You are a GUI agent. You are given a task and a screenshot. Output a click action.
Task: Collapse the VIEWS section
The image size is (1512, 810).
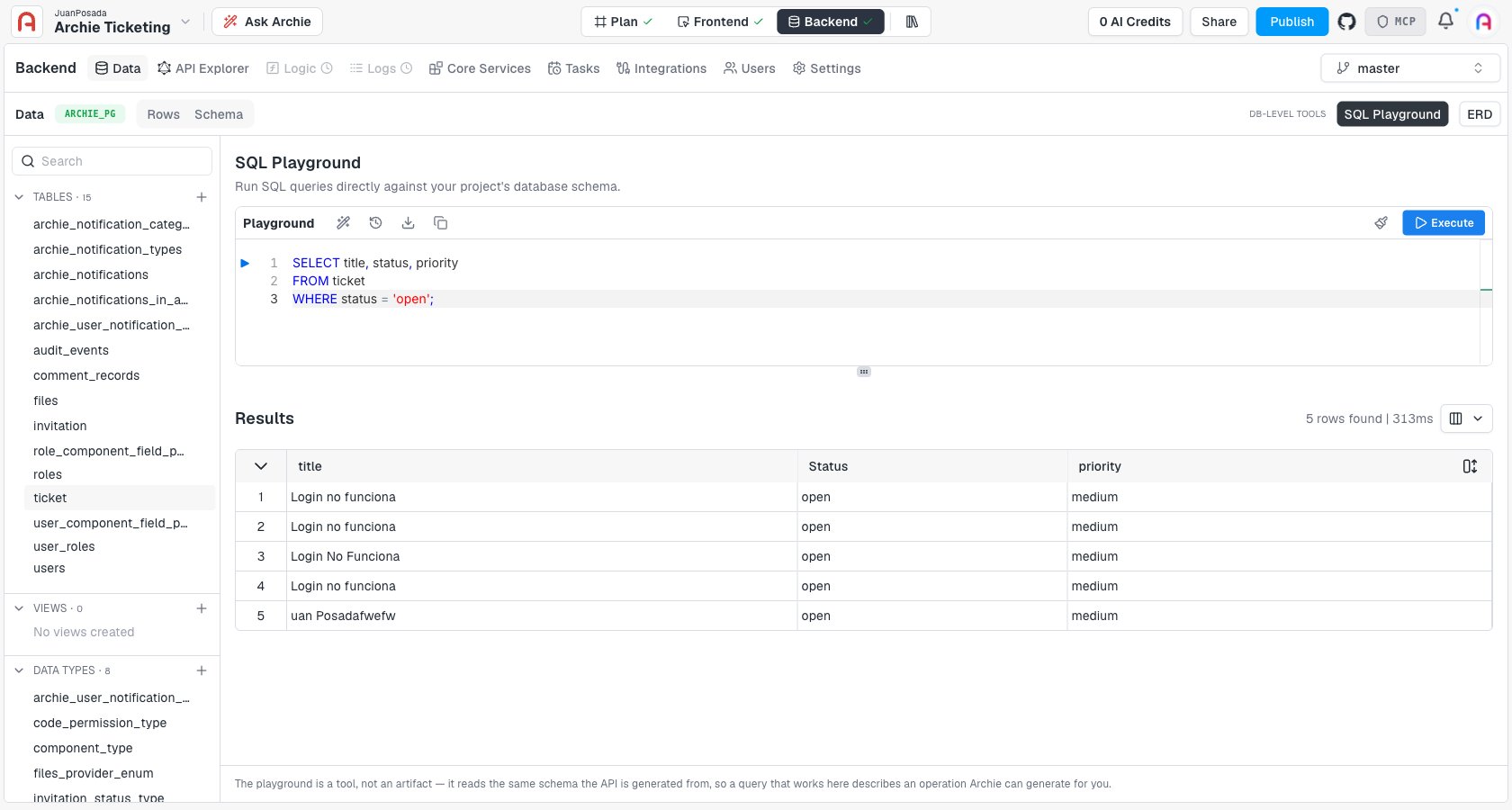pyautogui.click(x=19, y=608)
